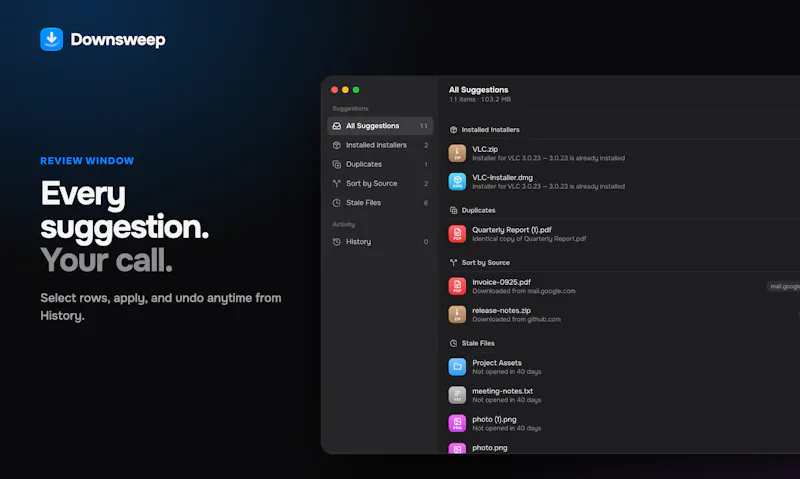Image resolution: width=800 pixels, height=479 pixels.
Task: Click the meeting-notes.txt file icon
Action: coord(457,395)
